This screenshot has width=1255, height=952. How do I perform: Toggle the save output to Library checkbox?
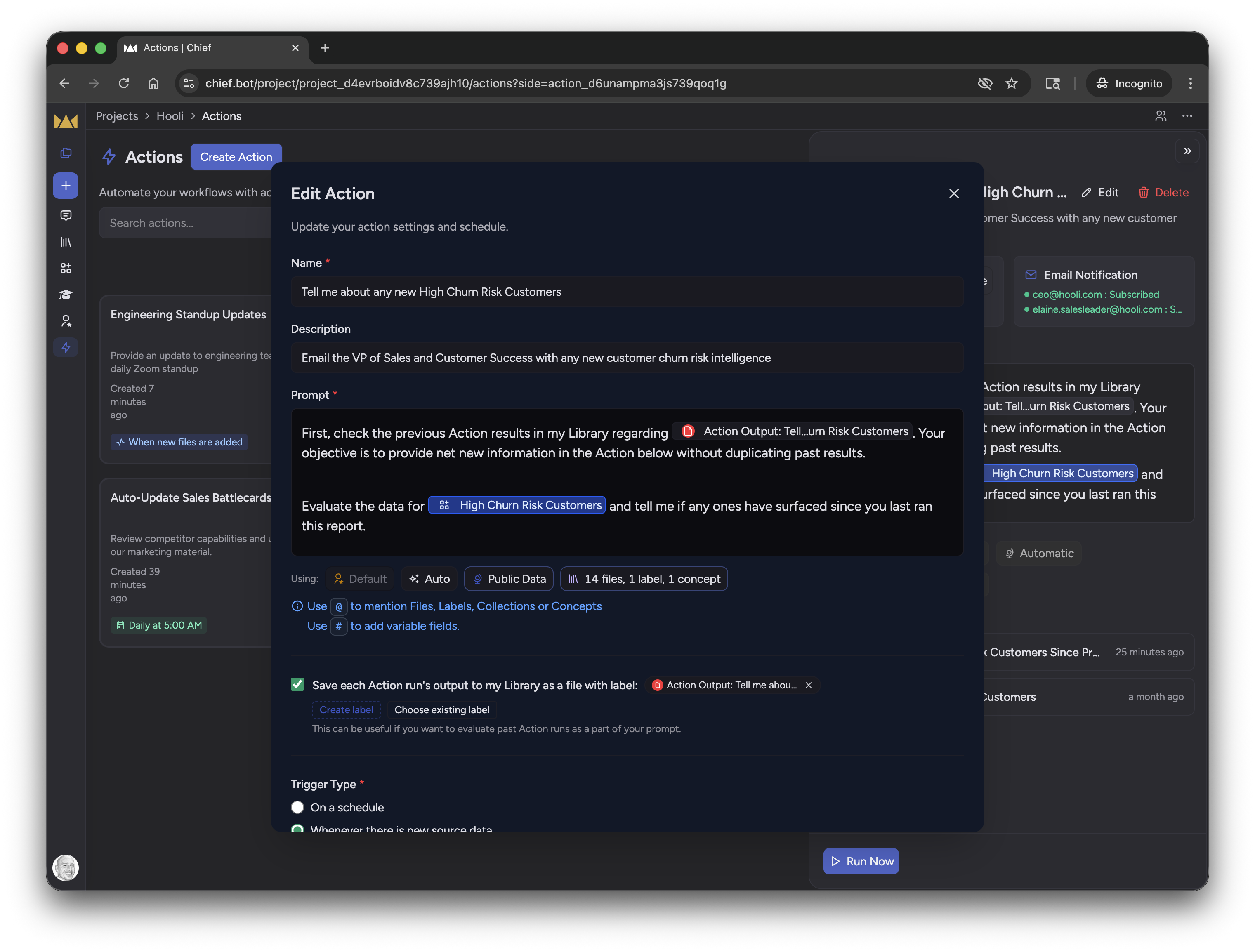point(297,684)
